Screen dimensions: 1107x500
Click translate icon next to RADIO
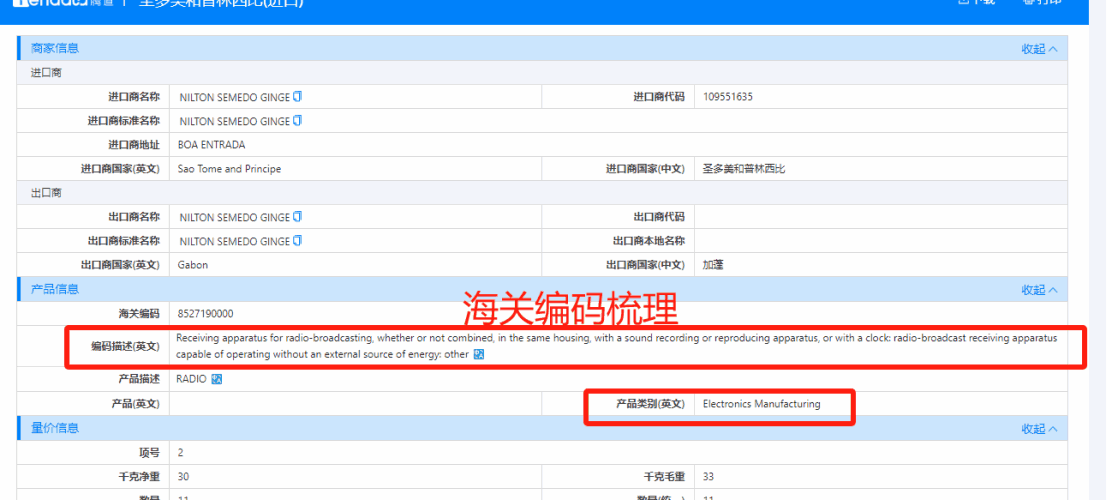click(x=216, y=379)
